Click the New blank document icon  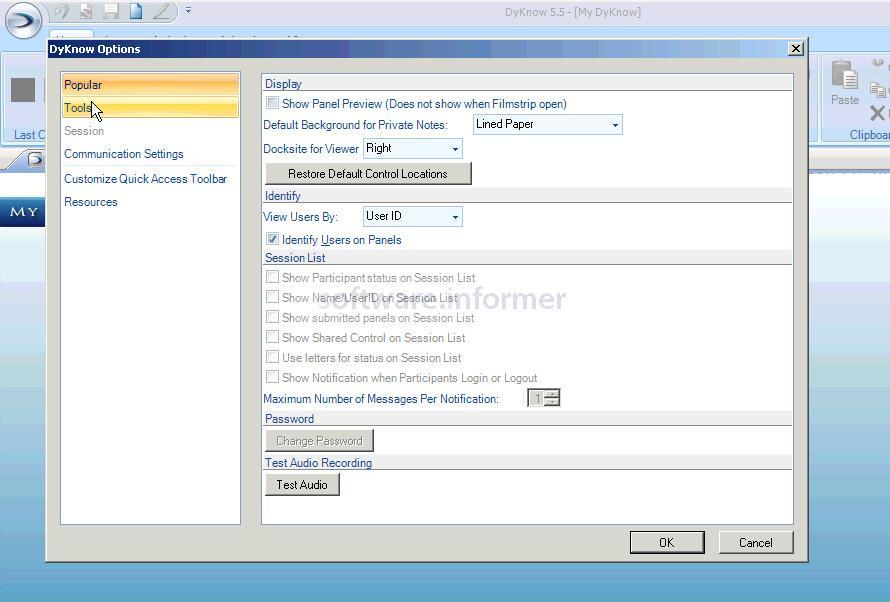(x=136, y=11)
